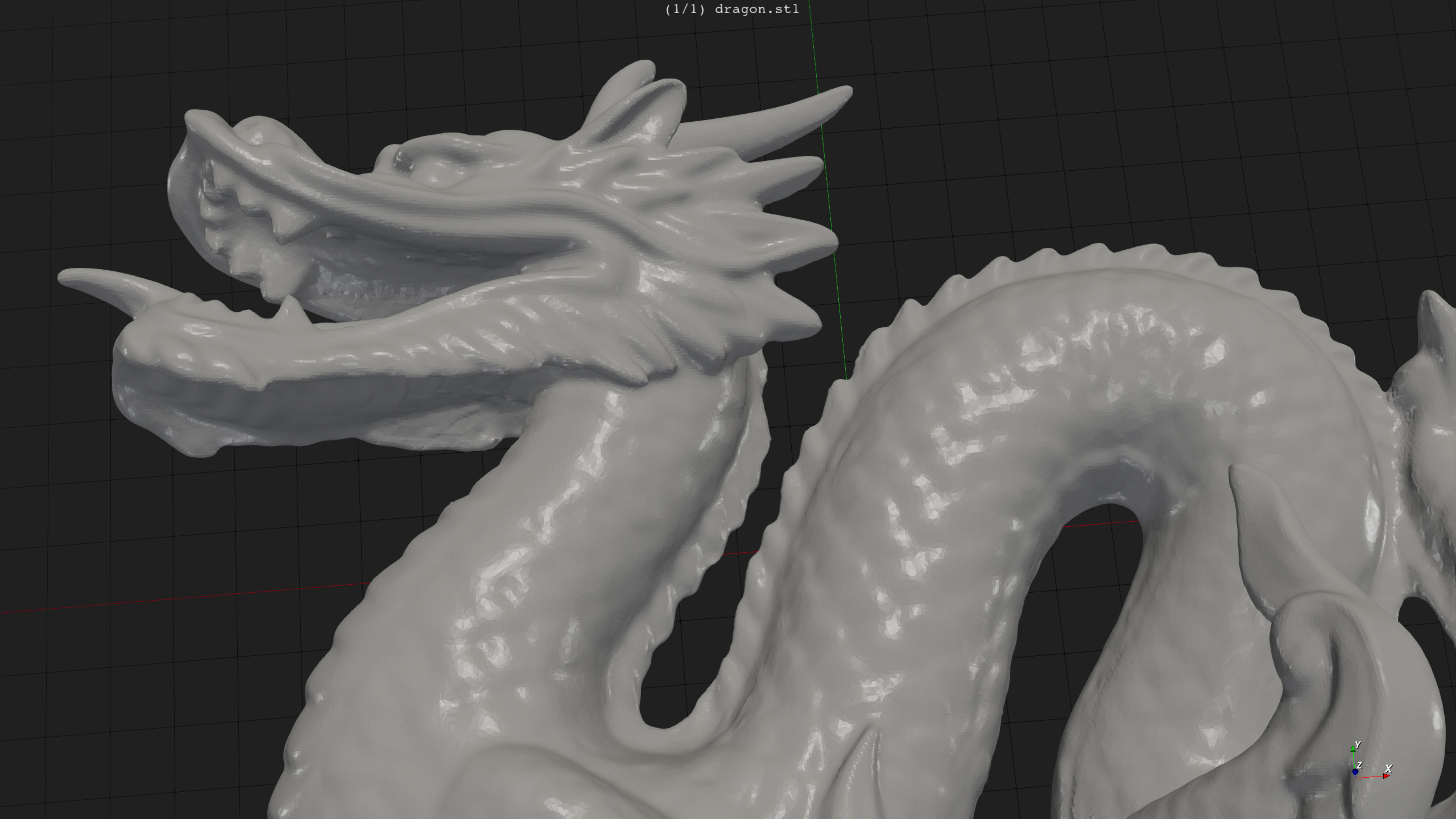Screen dimensions: 1456x819
Task: Click the blue Z axis dot
Action: coord(1355,772)
